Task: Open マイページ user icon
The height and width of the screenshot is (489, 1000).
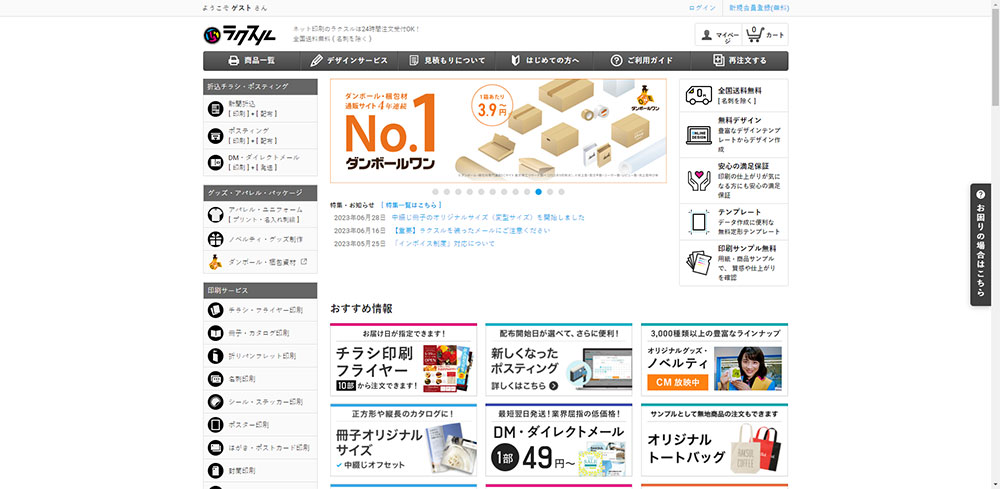Action: (x=706, y=35)
